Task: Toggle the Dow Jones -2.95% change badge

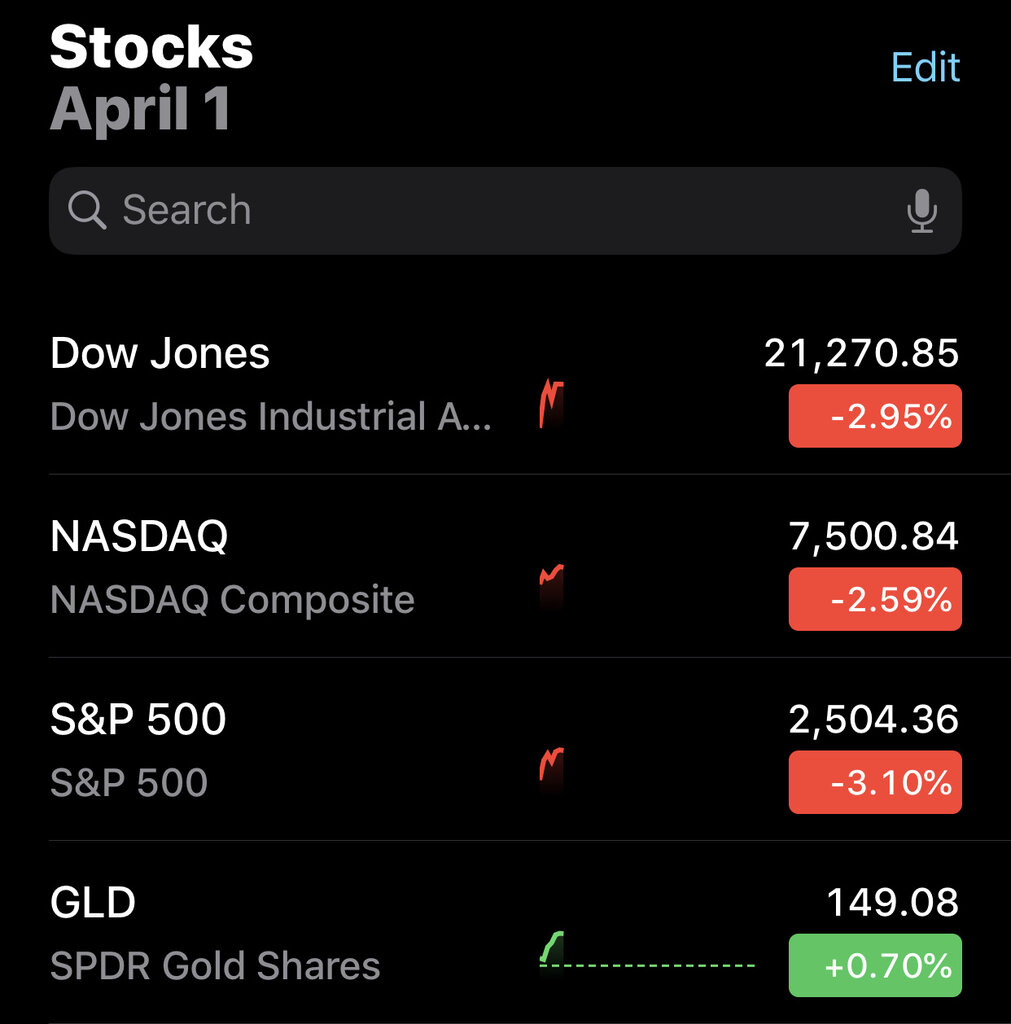Action: (x=875, y=416)
